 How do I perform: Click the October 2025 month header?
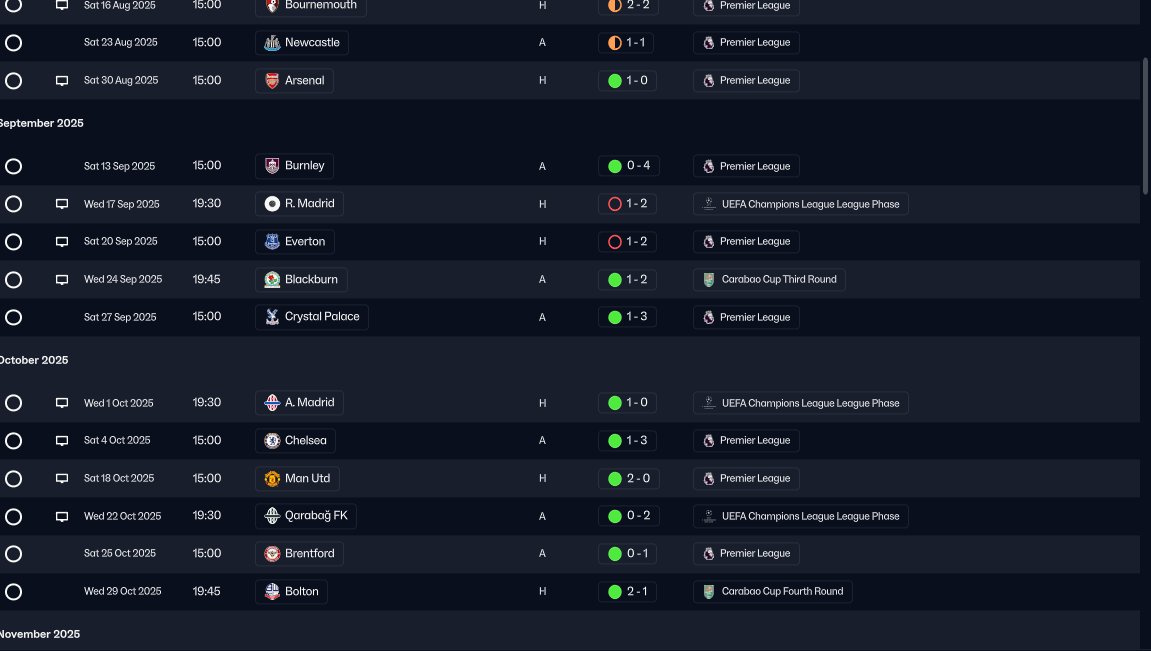pos(34,360)
